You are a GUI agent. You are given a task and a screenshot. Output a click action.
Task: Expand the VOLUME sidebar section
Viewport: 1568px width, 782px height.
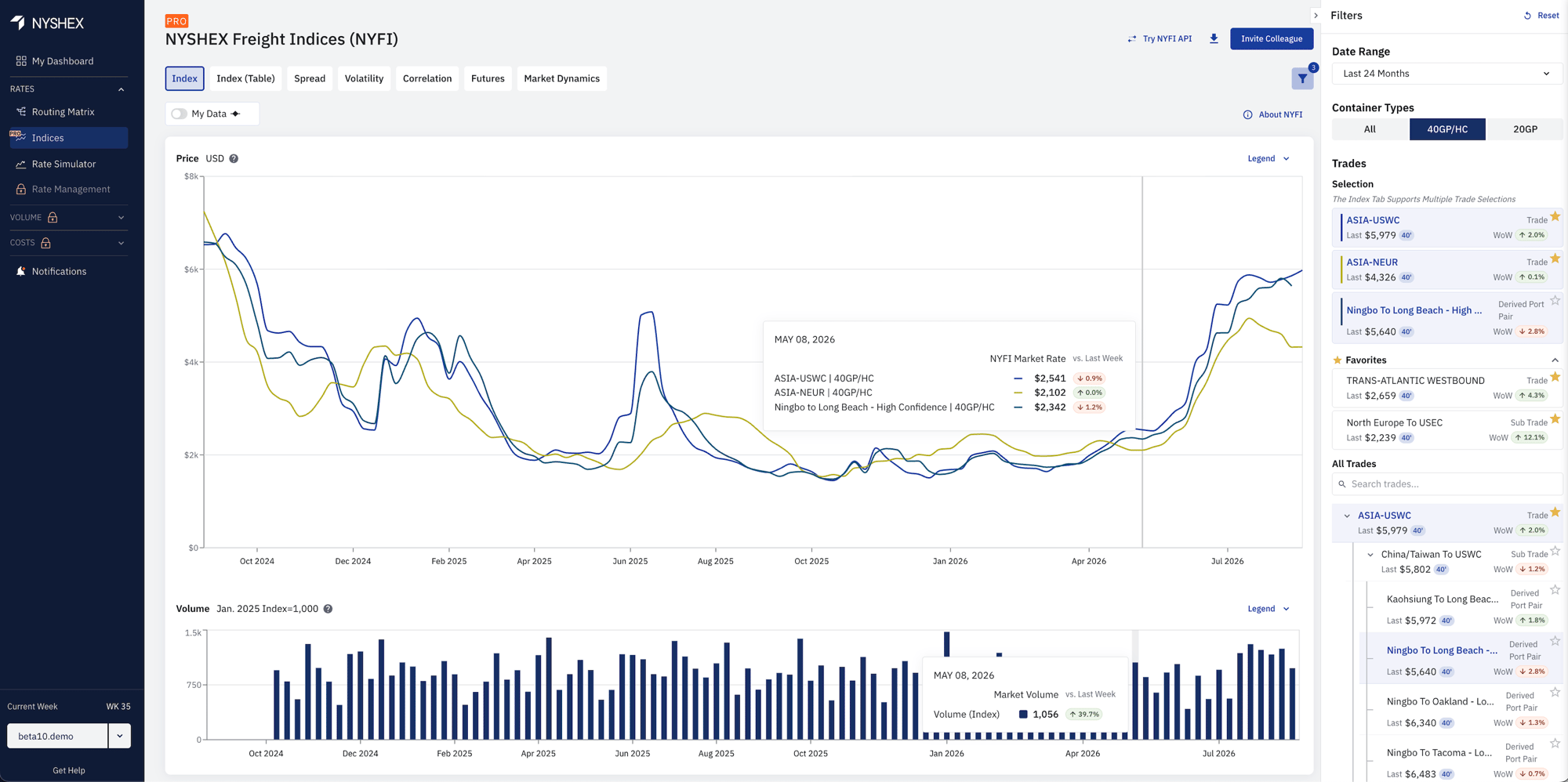click(121, 218)
